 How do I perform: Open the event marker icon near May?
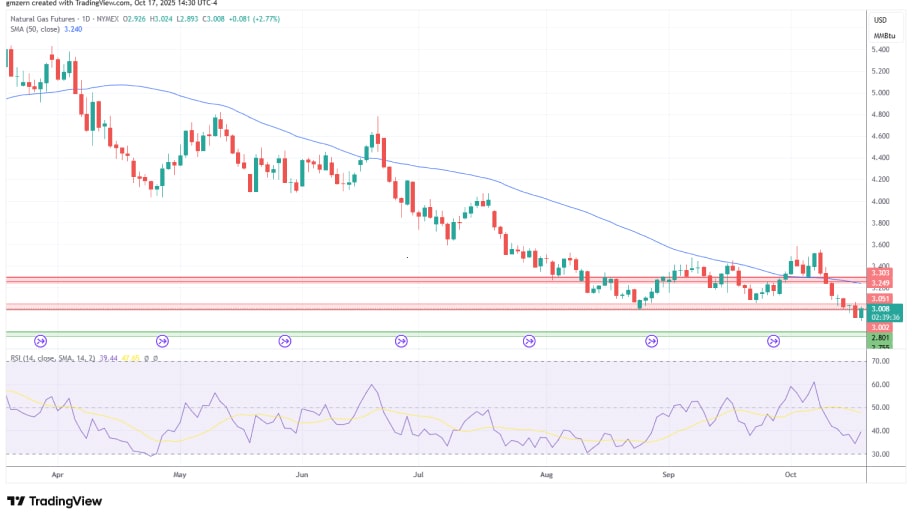tap(162, 341)
